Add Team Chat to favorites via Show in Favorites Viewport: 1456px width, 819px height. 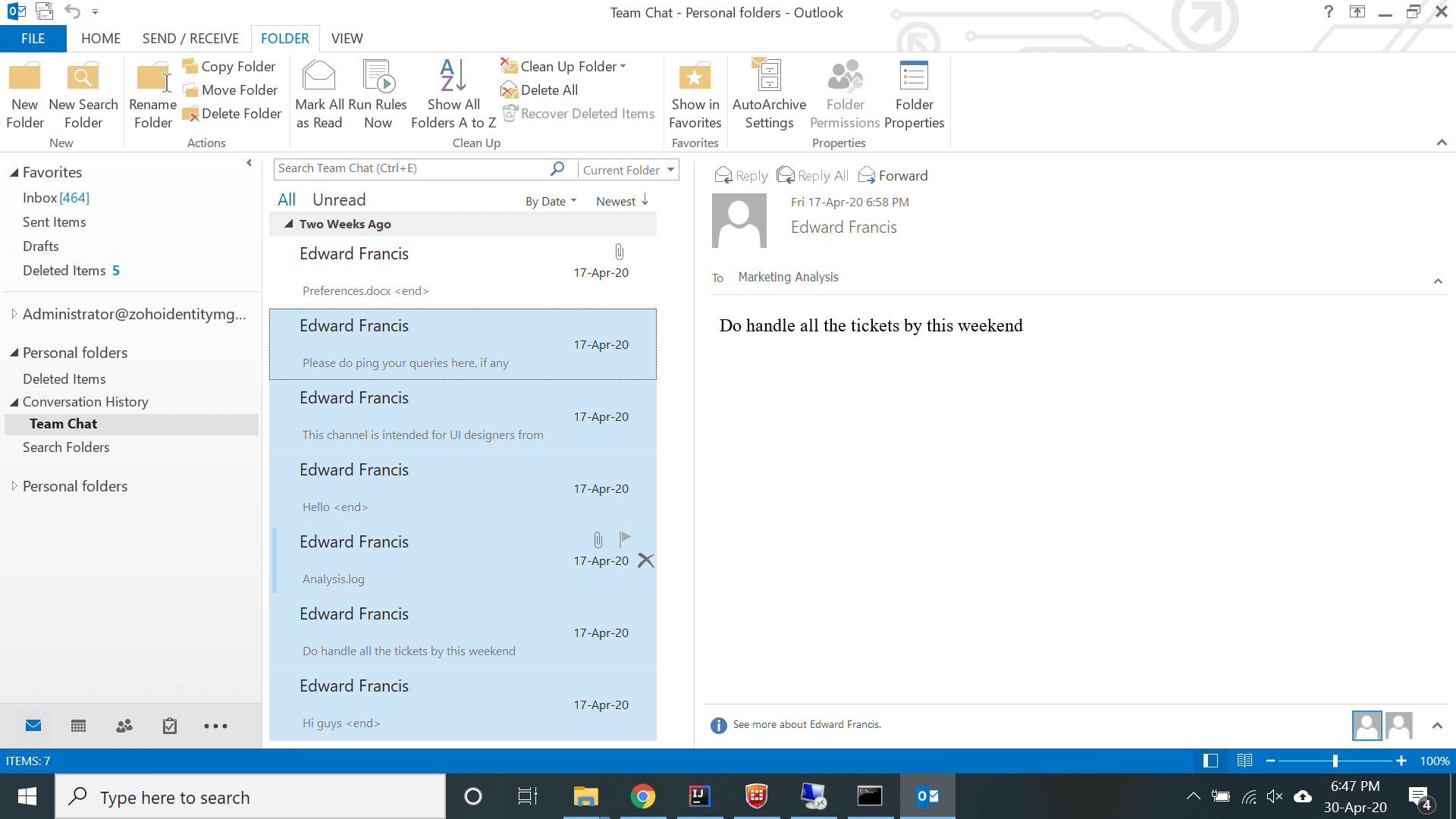point(695,94)
